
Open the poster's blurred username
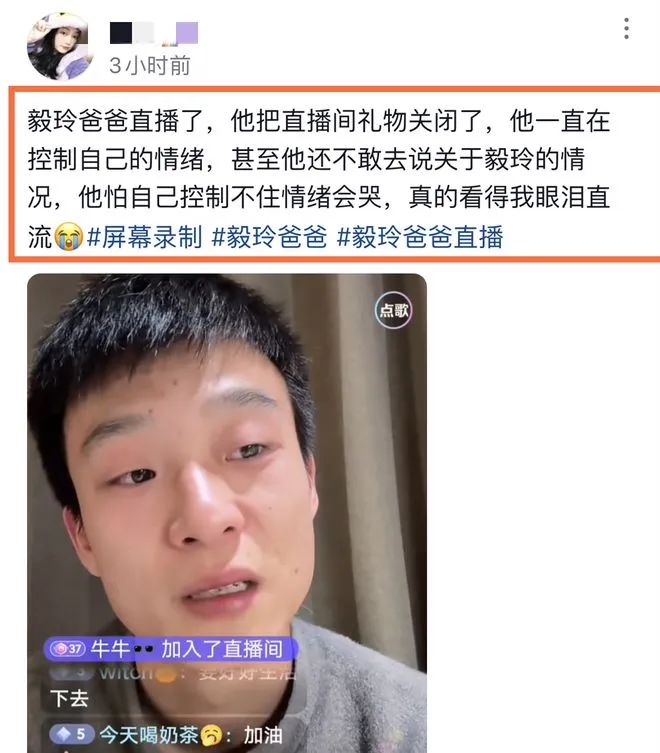point(154,33)
